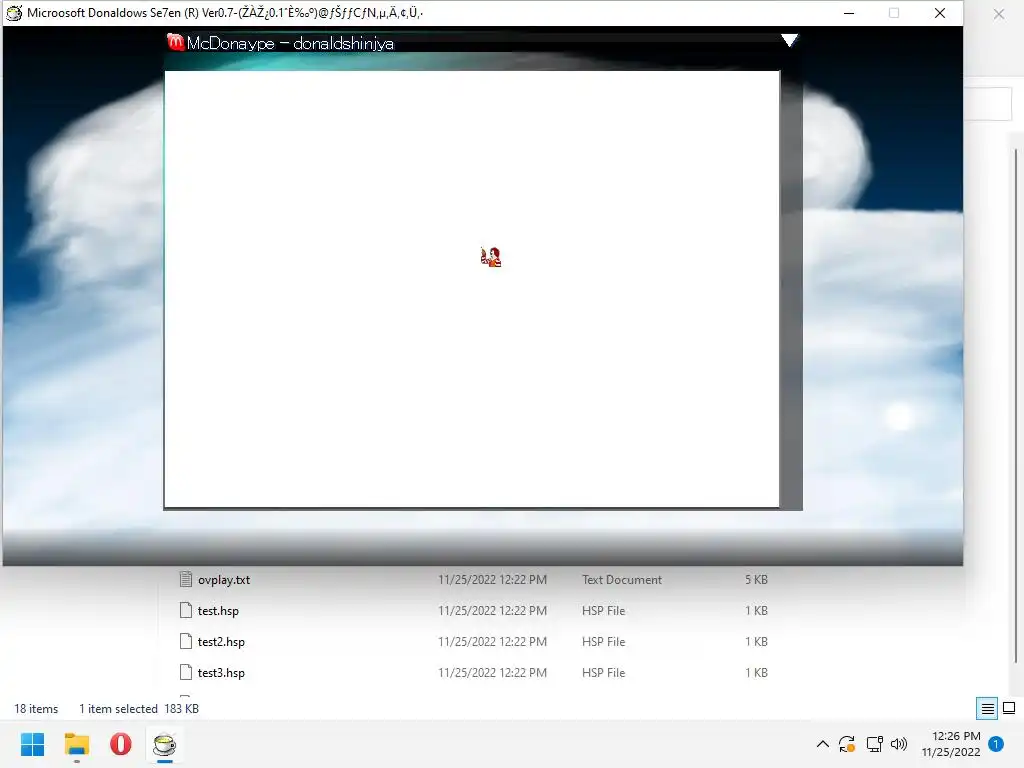
Task: Click the 'Text Document' type cell
Action: (x=622, y=579)
